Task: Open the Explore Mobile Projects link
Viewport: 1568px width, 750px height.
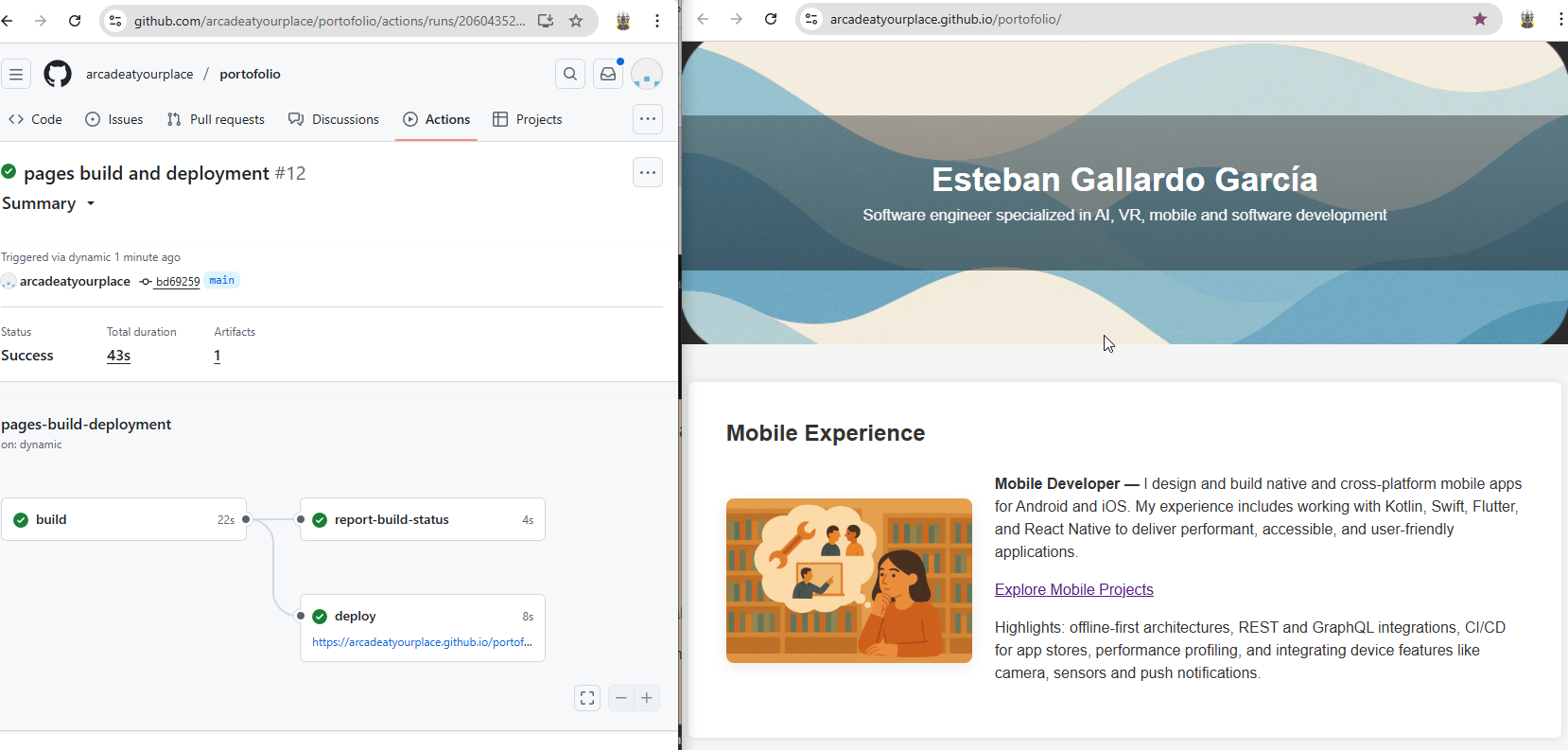Action: [x=1073, y=589]
